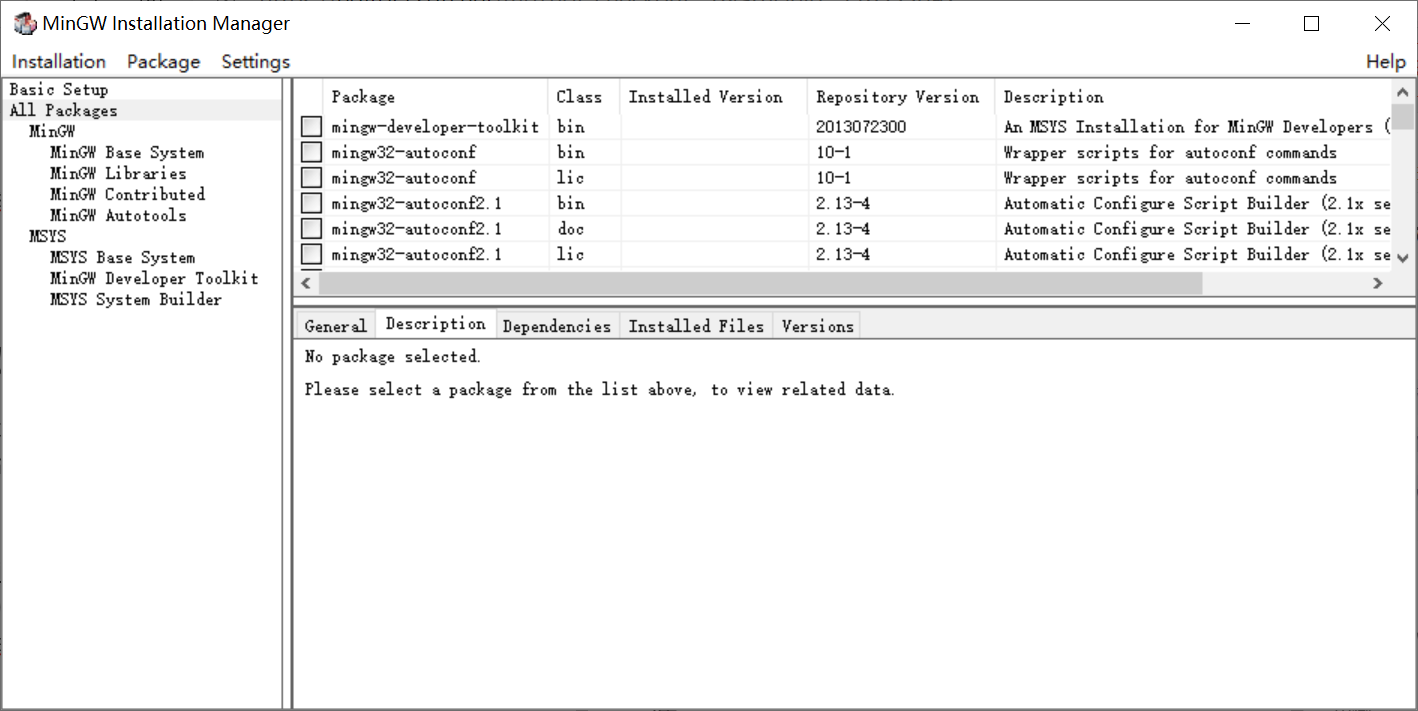1418x711 pixels.
Task: Open the Help menu
Action: [x=1386, y=61]
